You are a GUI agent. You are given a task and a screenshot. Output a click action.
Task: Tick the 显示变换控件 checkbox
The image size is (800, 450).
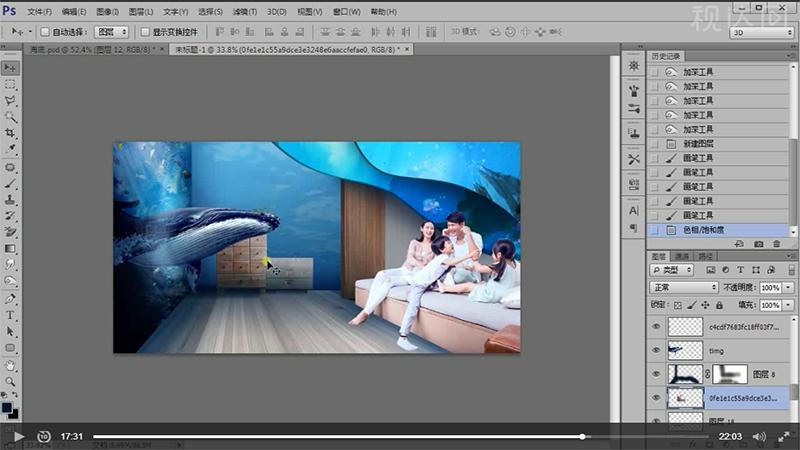tap(145, 32)
